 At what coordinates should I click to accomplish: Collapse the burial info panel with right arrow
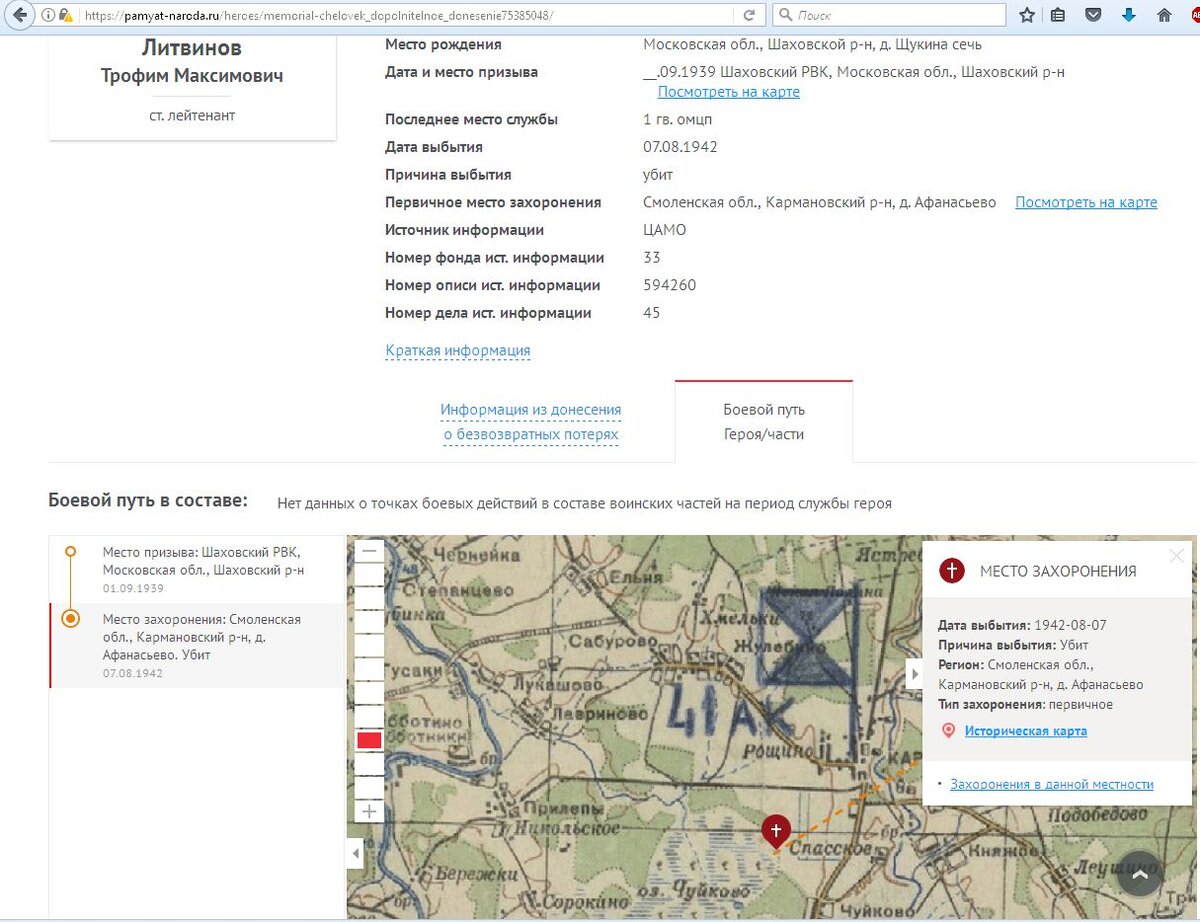[914, 674]
